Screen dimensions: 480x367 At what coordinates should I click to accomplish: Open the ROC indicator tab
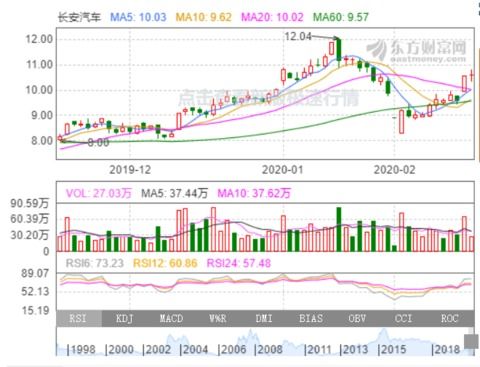click(x=450, y=318)
